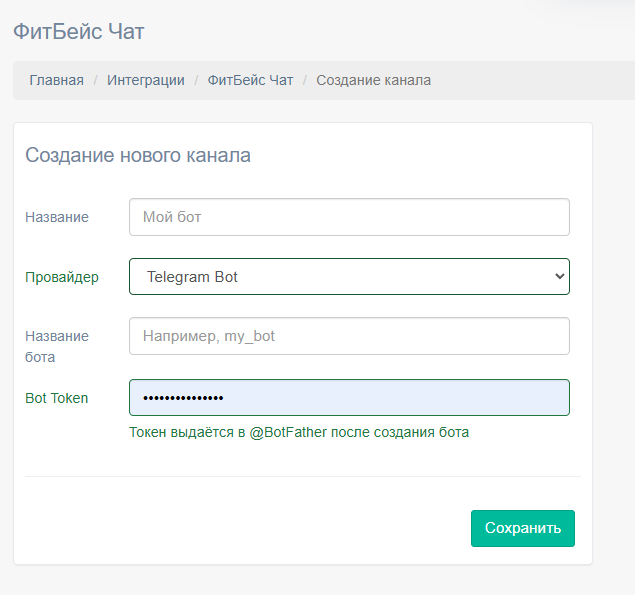Image resolution: width=635 pixels, height=595 pixels.
Task: Focus the bot name field with my_bot placeholder
Action: tap(349, 337)
